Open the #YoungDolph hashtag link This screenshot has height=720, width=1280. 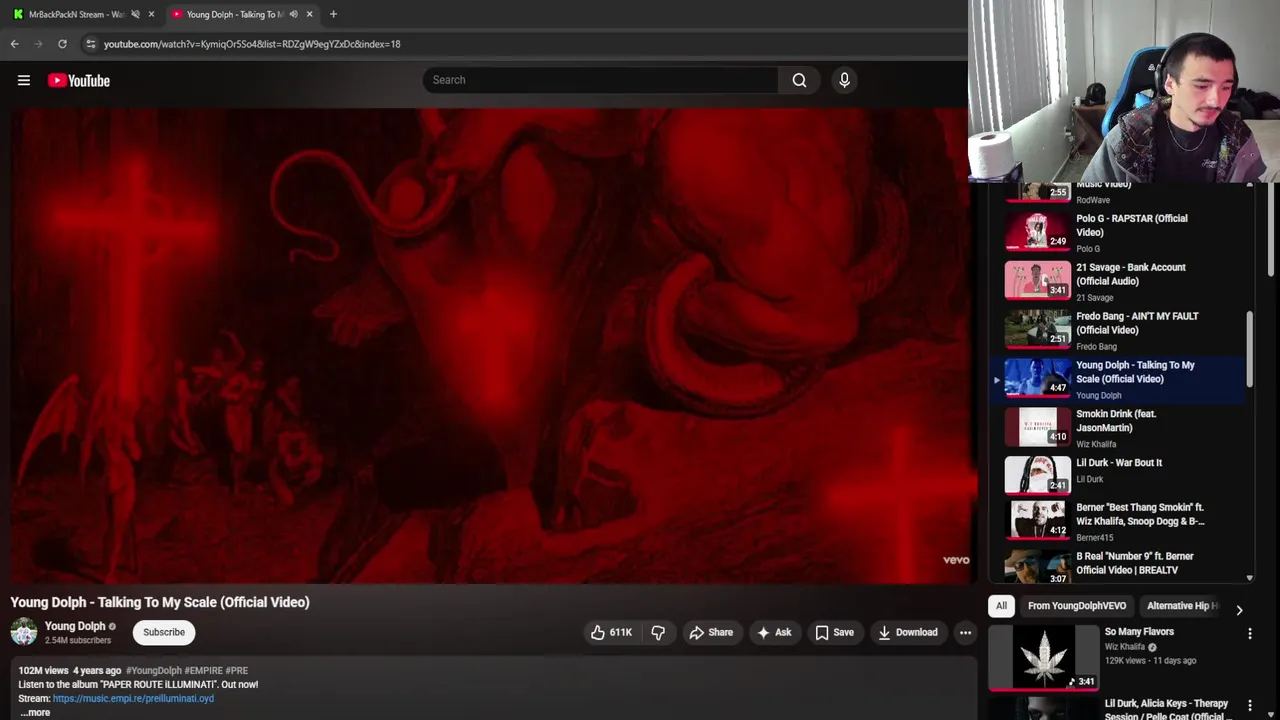pyautogui.click(x=154, y=670)
